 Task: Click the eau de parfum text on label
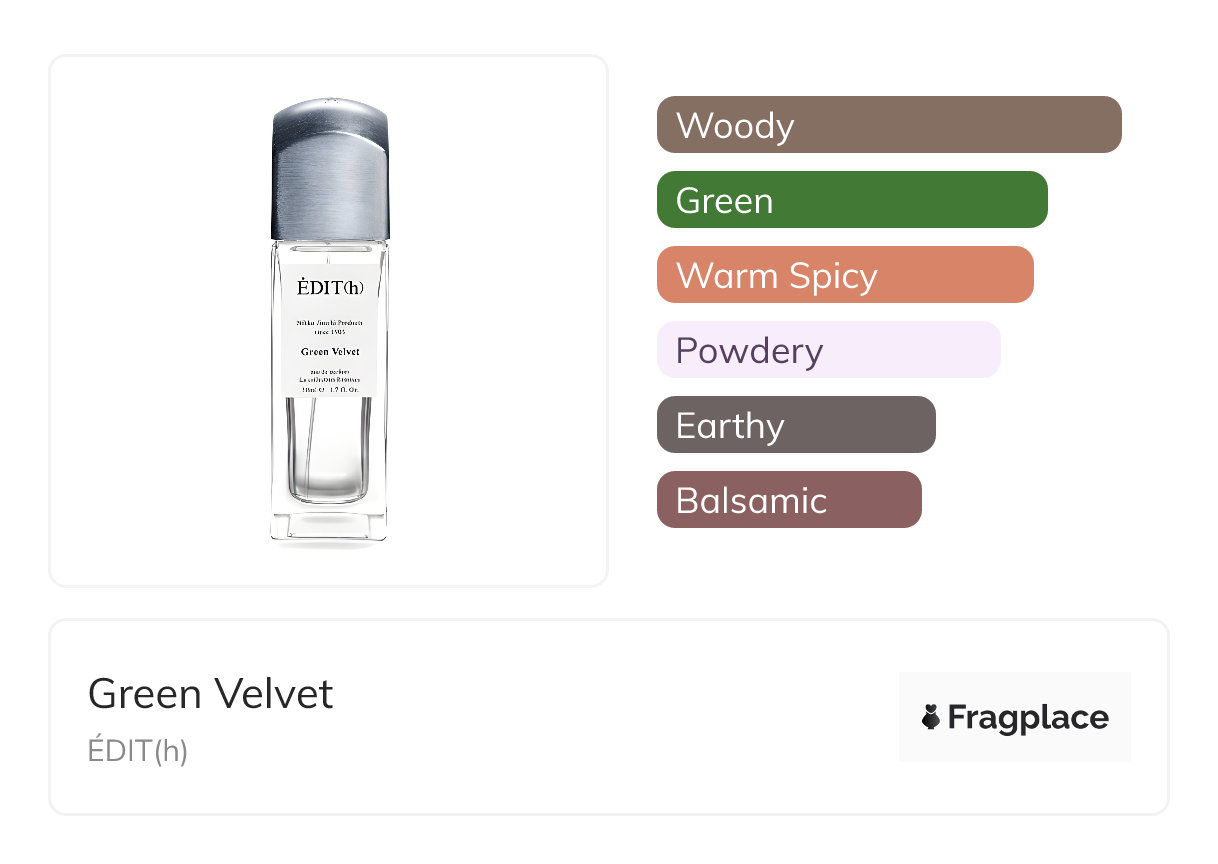pyautogui.click(x=330, y=372)
